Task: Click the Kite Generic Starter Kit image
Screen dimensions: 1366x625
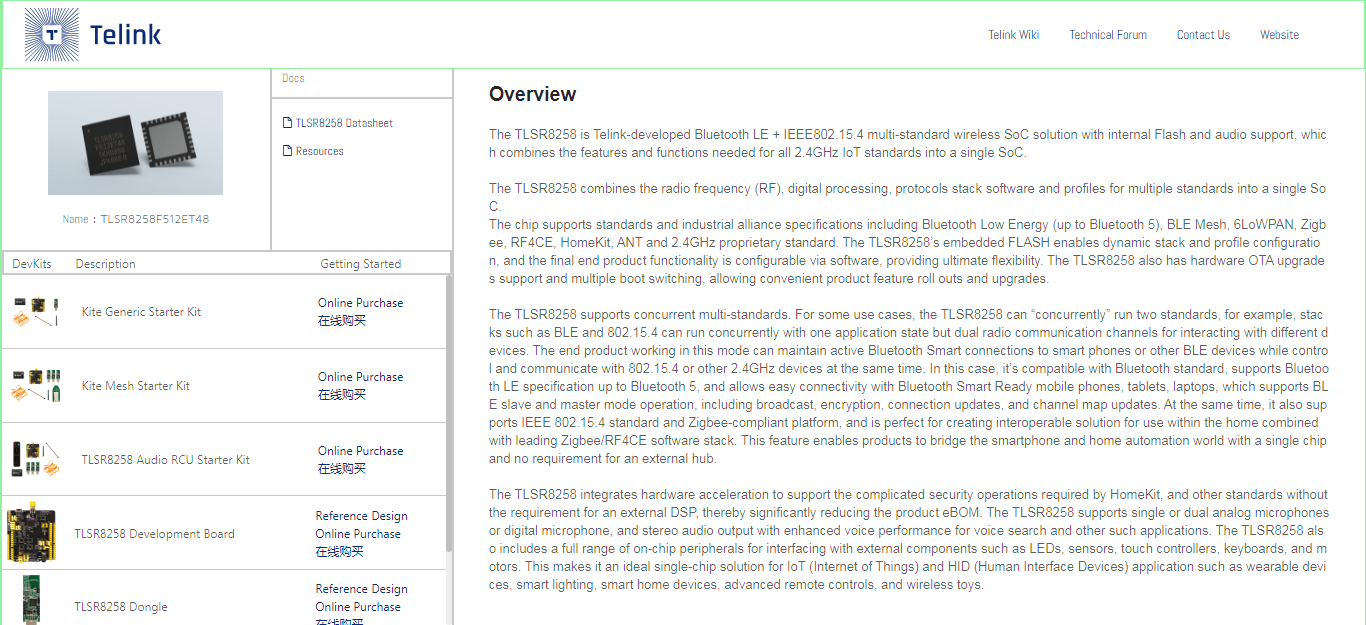Action: coord(36,312)
